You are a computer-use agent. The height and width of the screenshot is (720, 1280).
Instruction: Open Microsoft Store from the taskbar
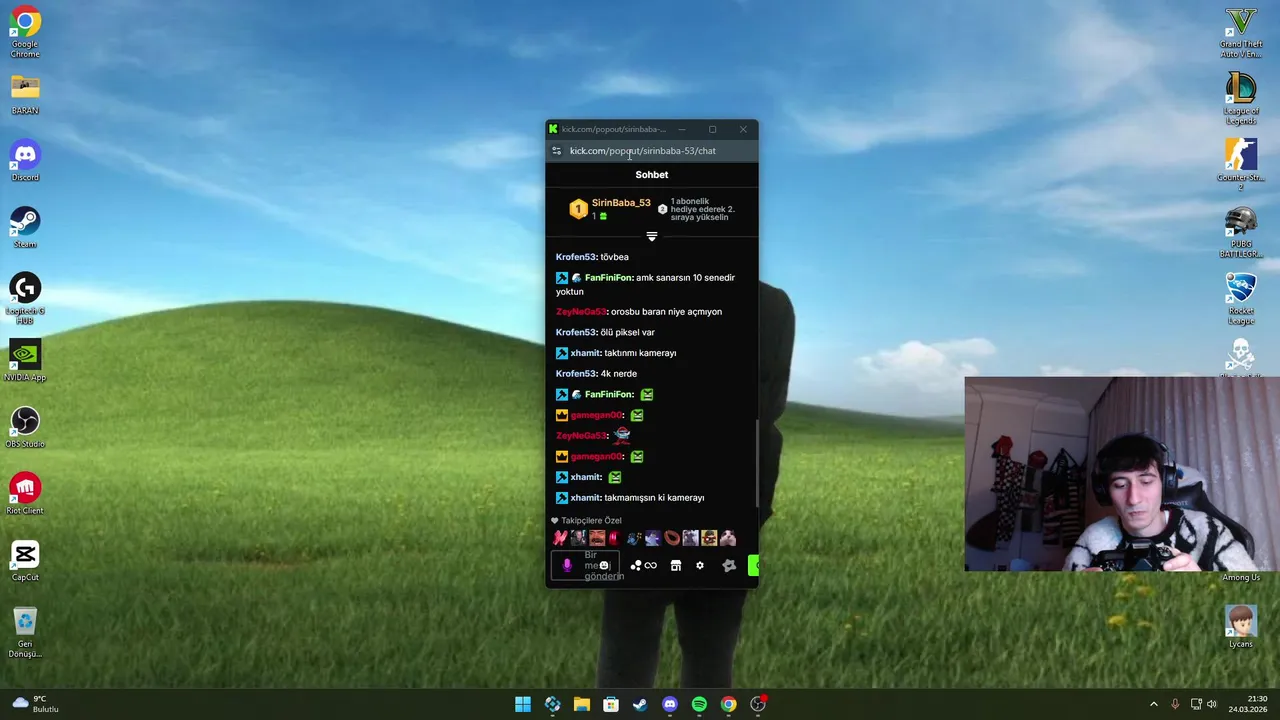611,705
